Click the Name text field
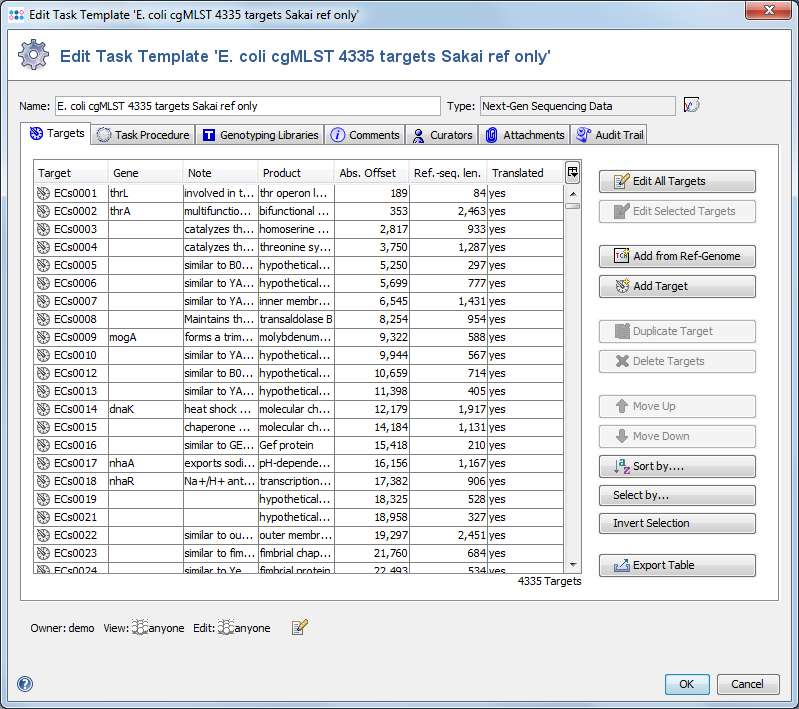 pos(246,106)
